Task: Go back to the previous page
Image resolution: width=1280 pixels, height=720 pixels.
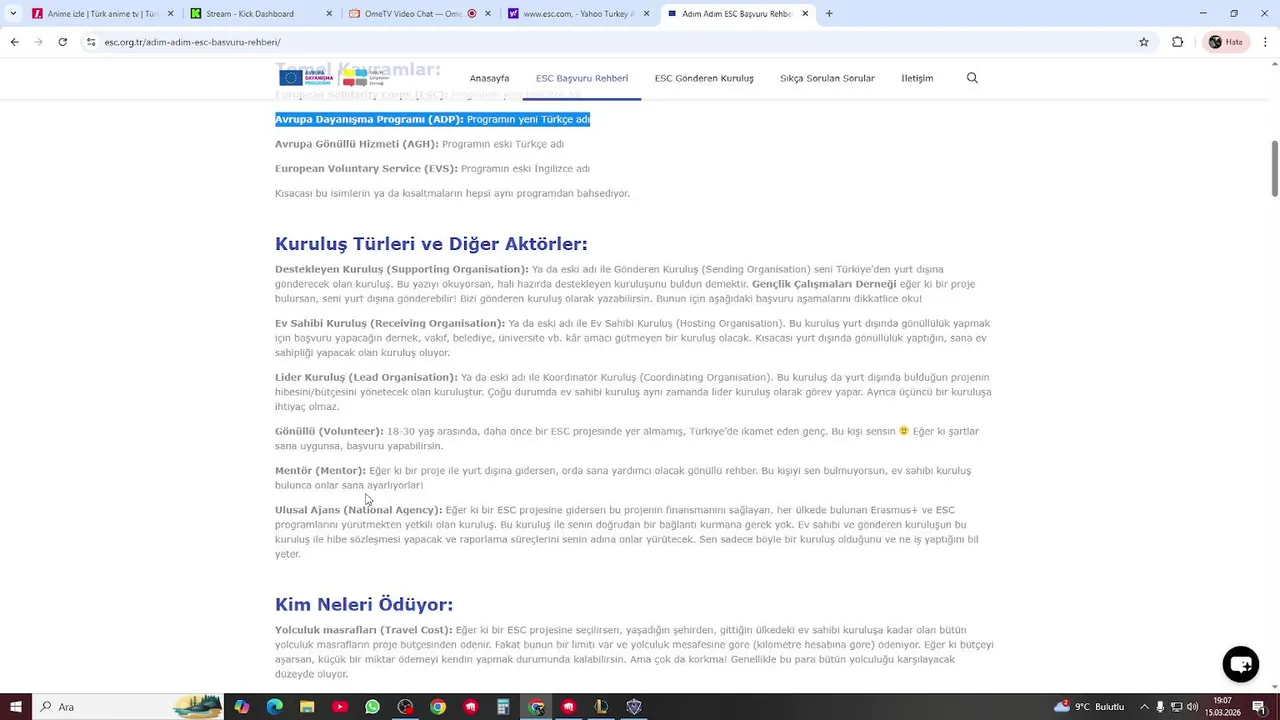Action: [x=14, y=42]
